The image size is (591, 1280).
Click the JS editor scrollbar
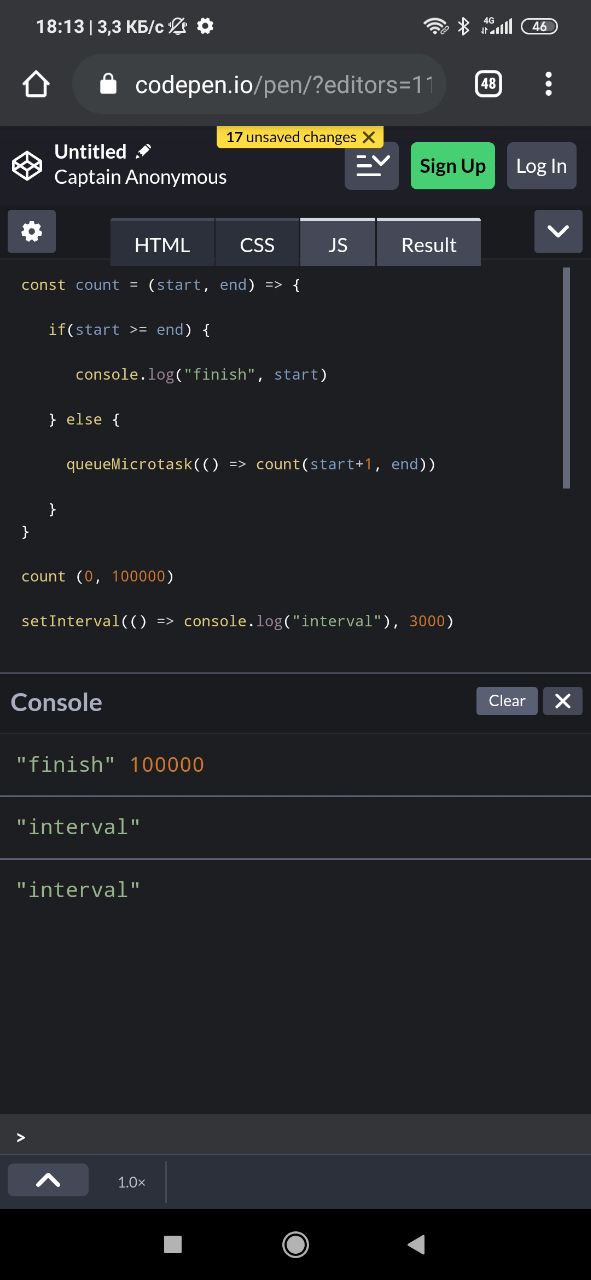[567, 377]
